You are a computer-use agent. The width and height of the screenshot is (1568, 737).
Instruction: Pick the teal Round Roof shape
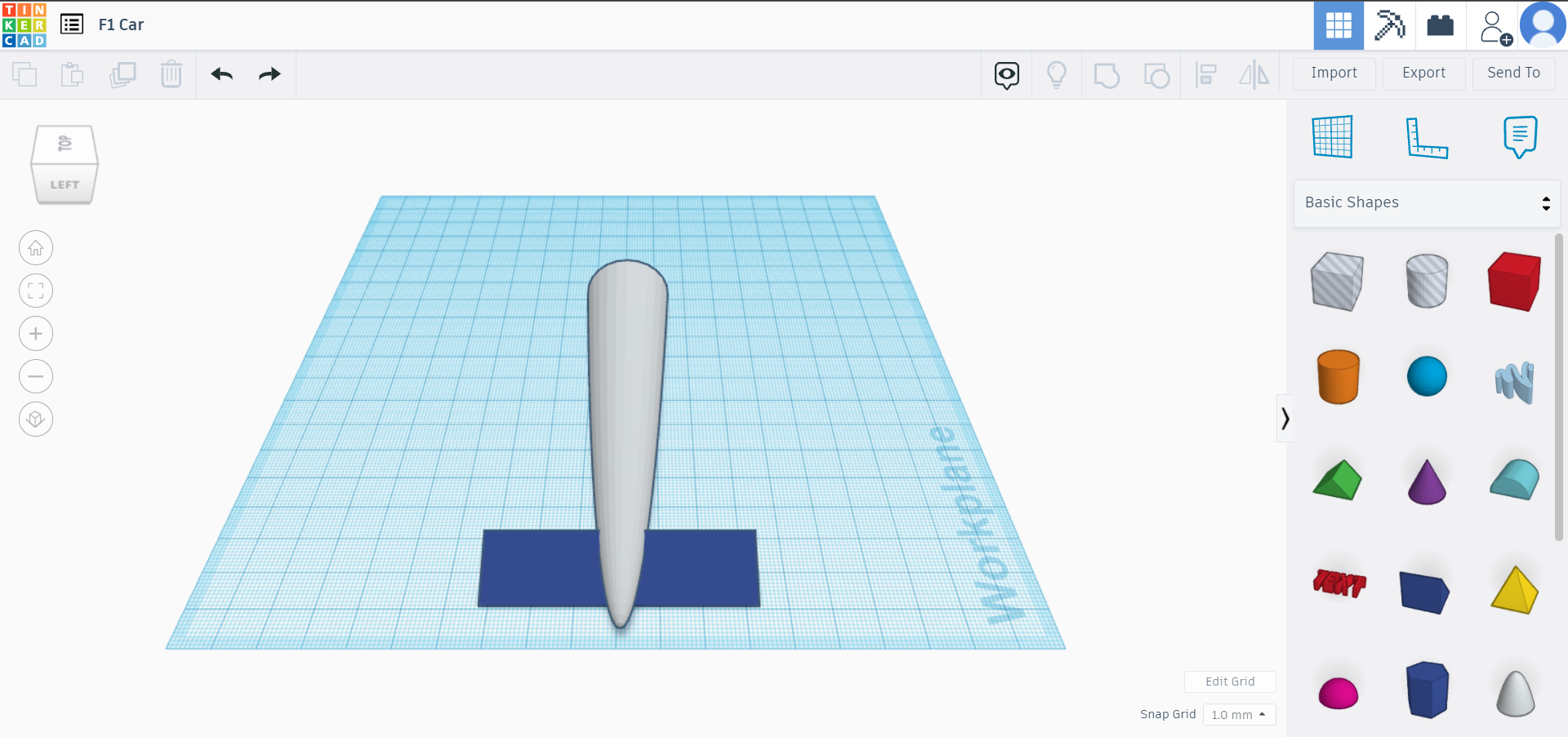pos(1515,479)
